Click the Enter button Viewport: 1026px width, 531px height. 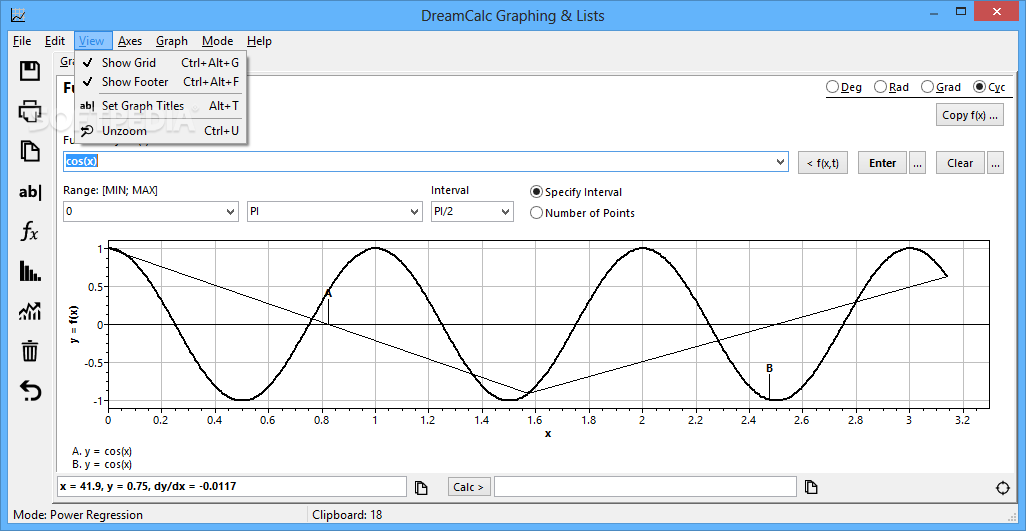(882, 163)
